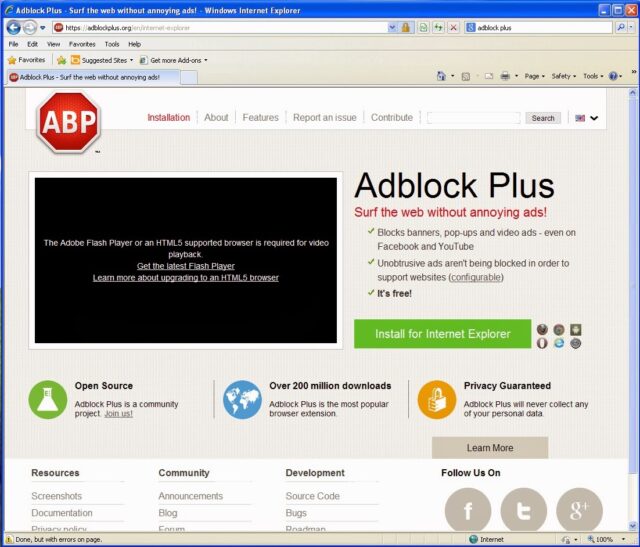Screen dimensions: 640x547
Task: Click the blue world map downloads icon
Action: click(242, 400)
